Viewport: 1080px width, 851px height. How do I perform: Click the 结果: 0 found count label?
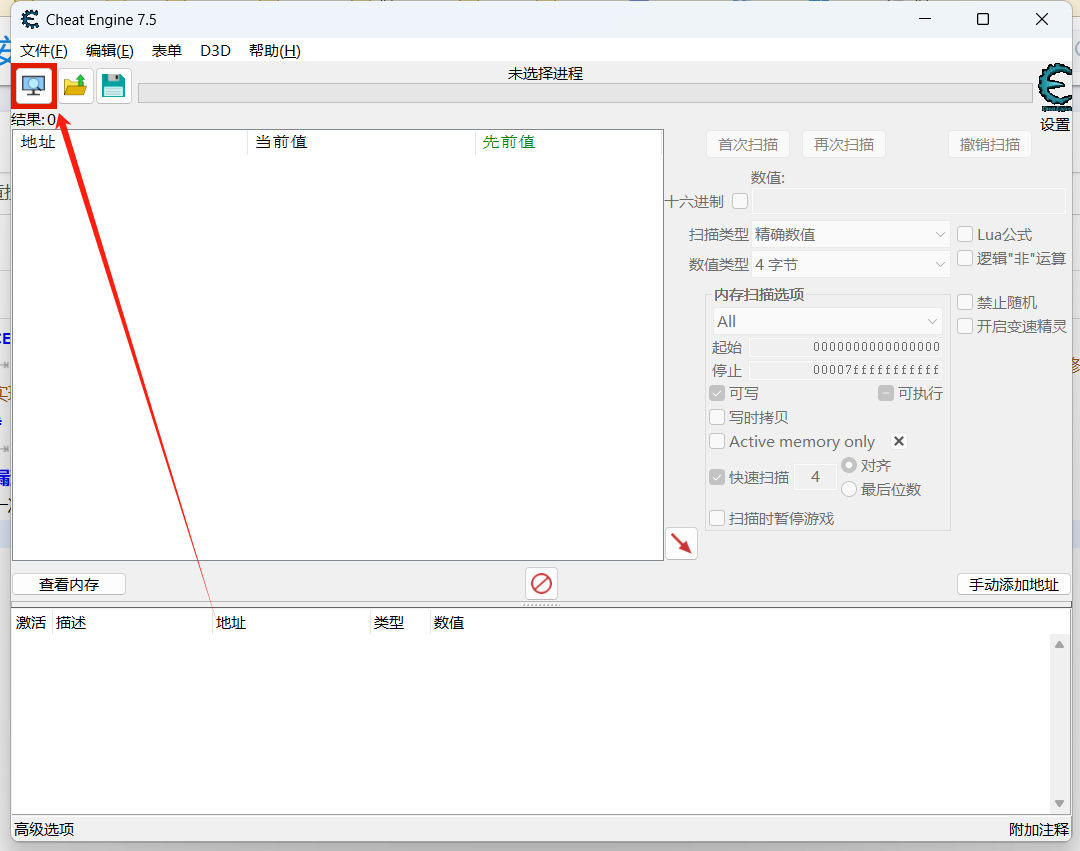33,120
